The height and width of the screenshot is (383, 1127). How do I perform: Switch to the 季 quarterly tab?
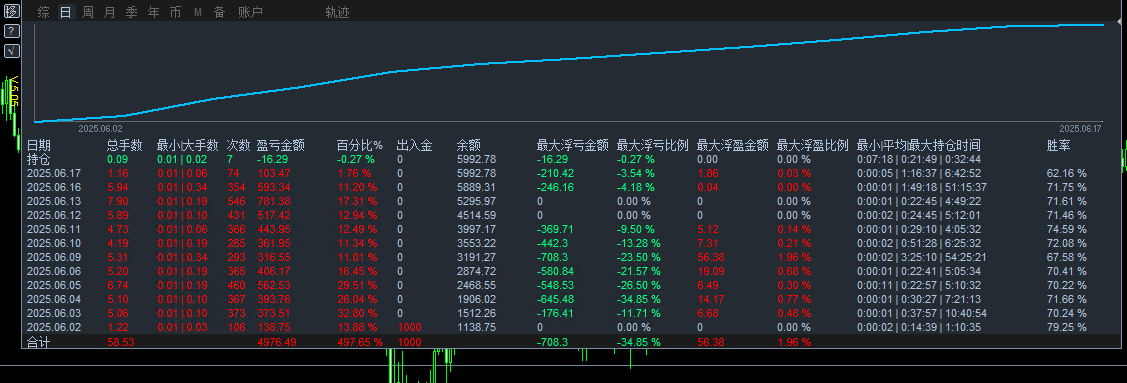[x=132, y=12]
